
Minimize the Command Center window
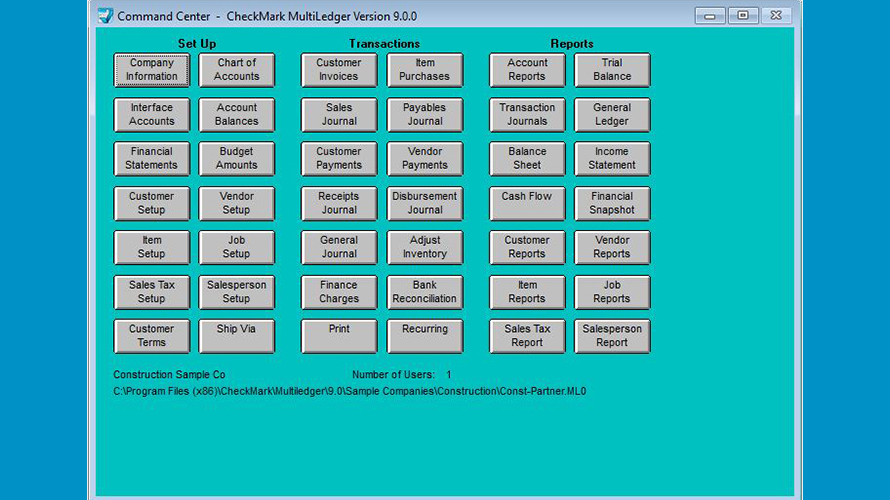pos(710,16)
